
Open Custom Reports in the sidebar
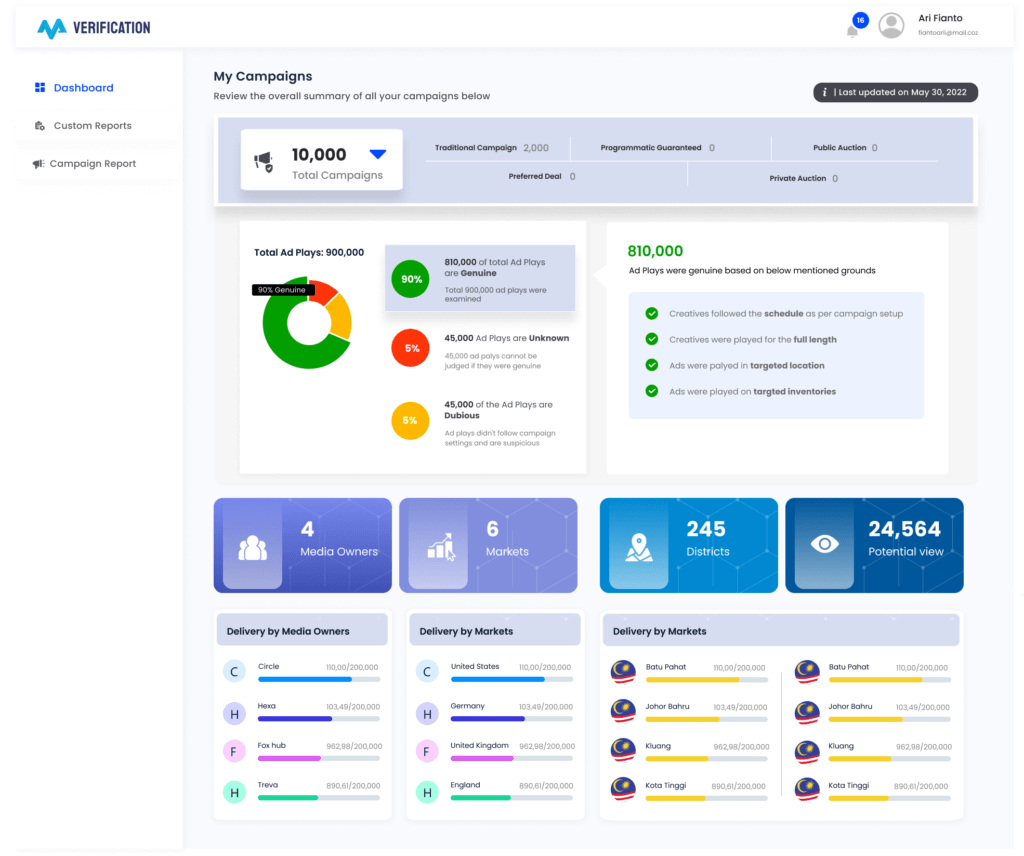pos(92,126)
